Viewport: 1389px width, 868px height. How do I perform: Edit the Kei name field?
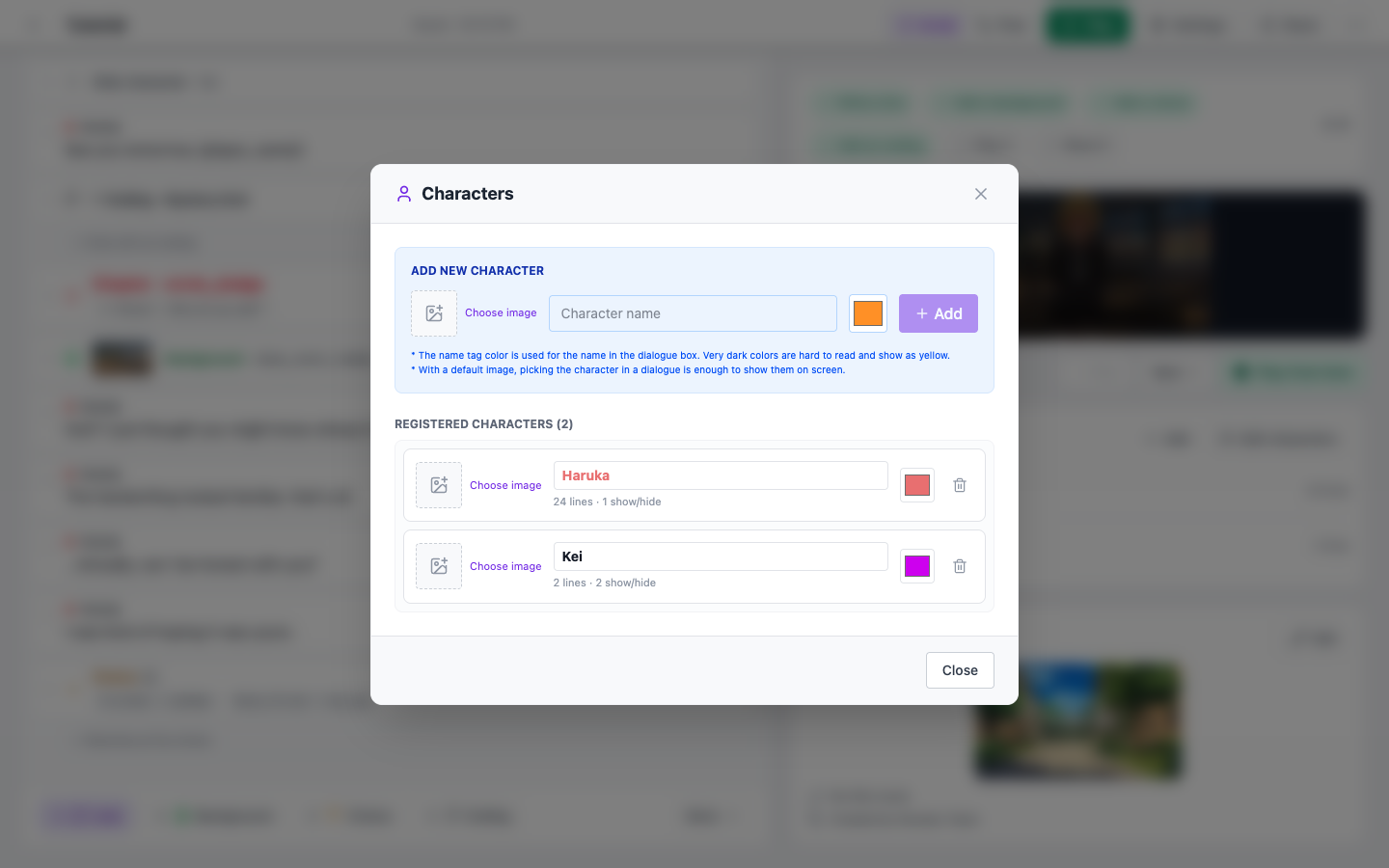[x=721, y=556]
